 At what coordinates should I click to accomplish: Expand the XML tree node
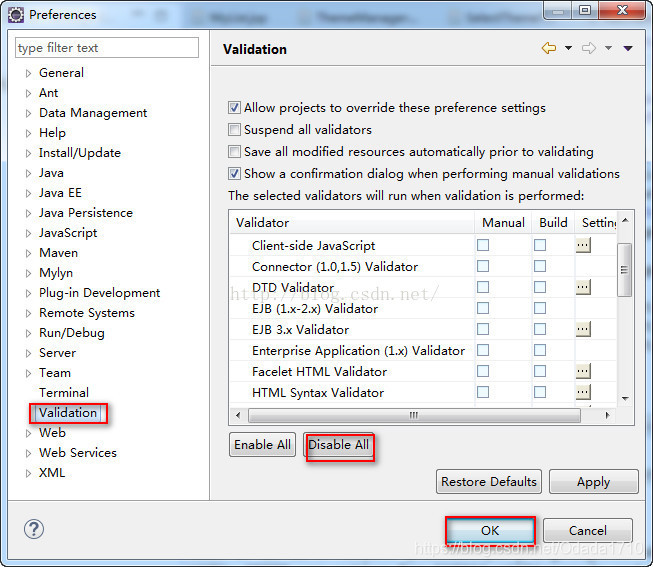point(28,473)
